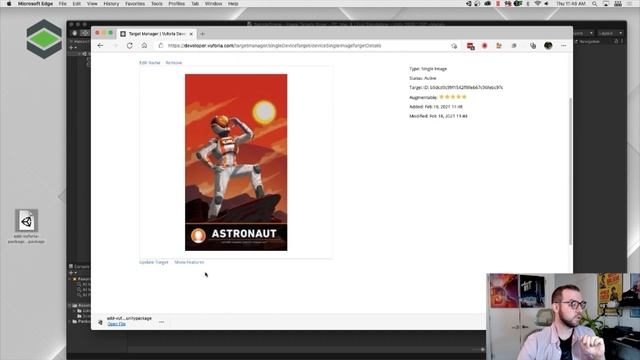Image resolution: width=640 pixels, height=360 pixels.
Task: Open a new browser tab
Action: (202, 34)
